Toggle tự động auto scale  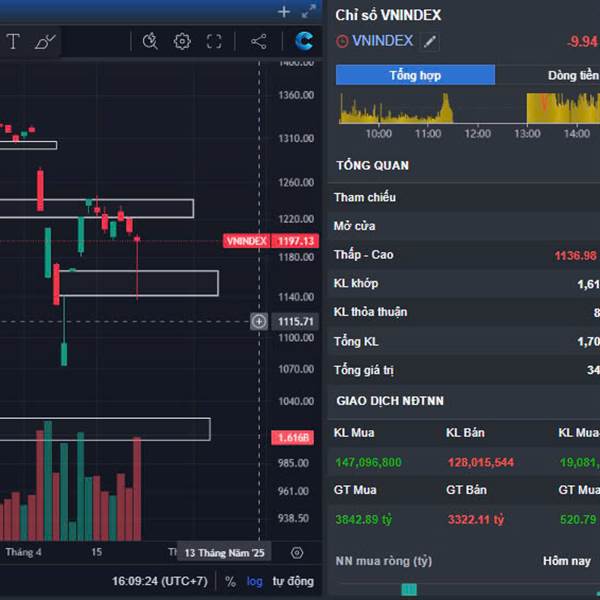point(293,581)
